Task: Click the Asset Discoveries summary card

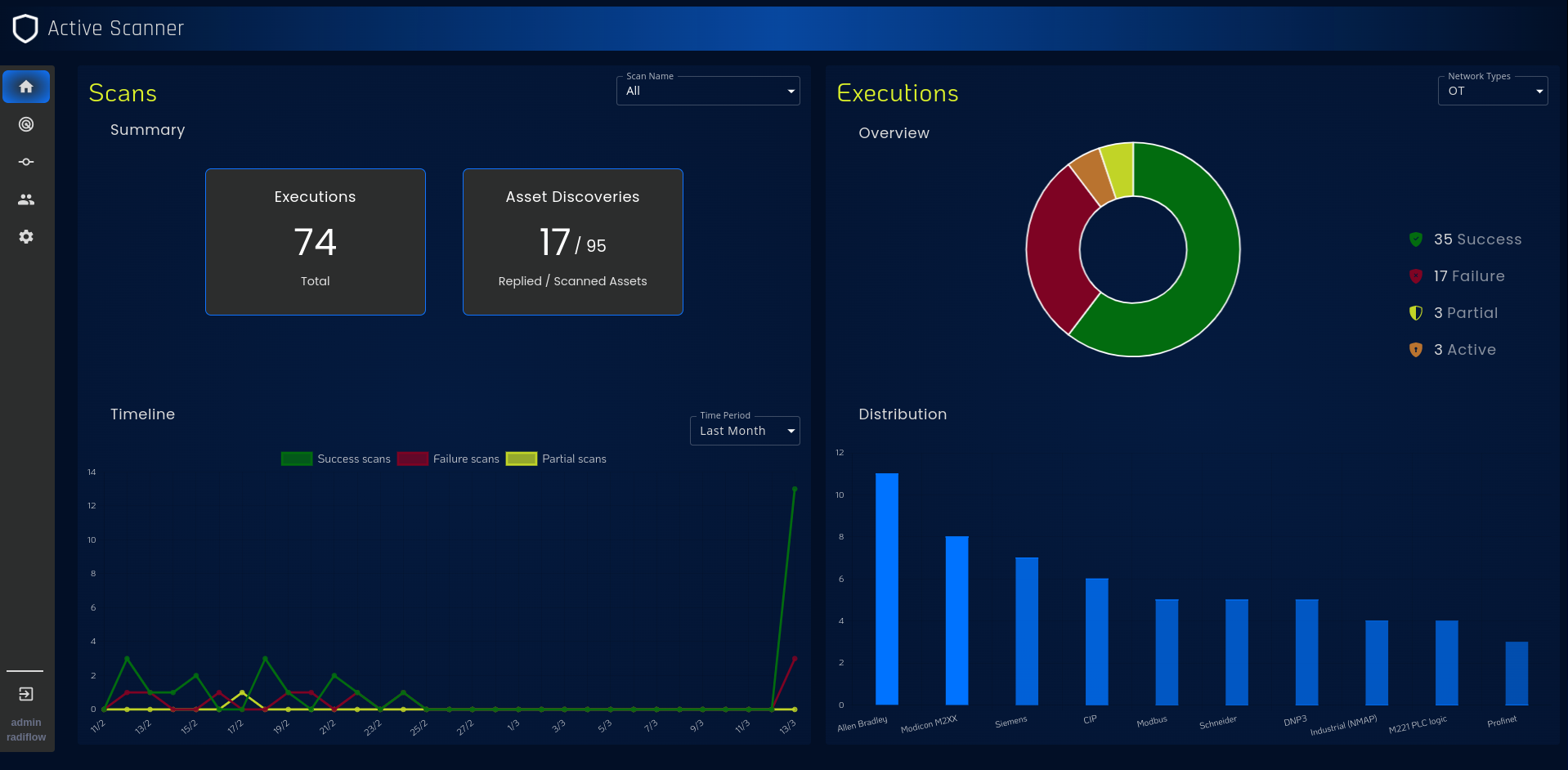Action: pyautogui.click(x=572, y=242)
